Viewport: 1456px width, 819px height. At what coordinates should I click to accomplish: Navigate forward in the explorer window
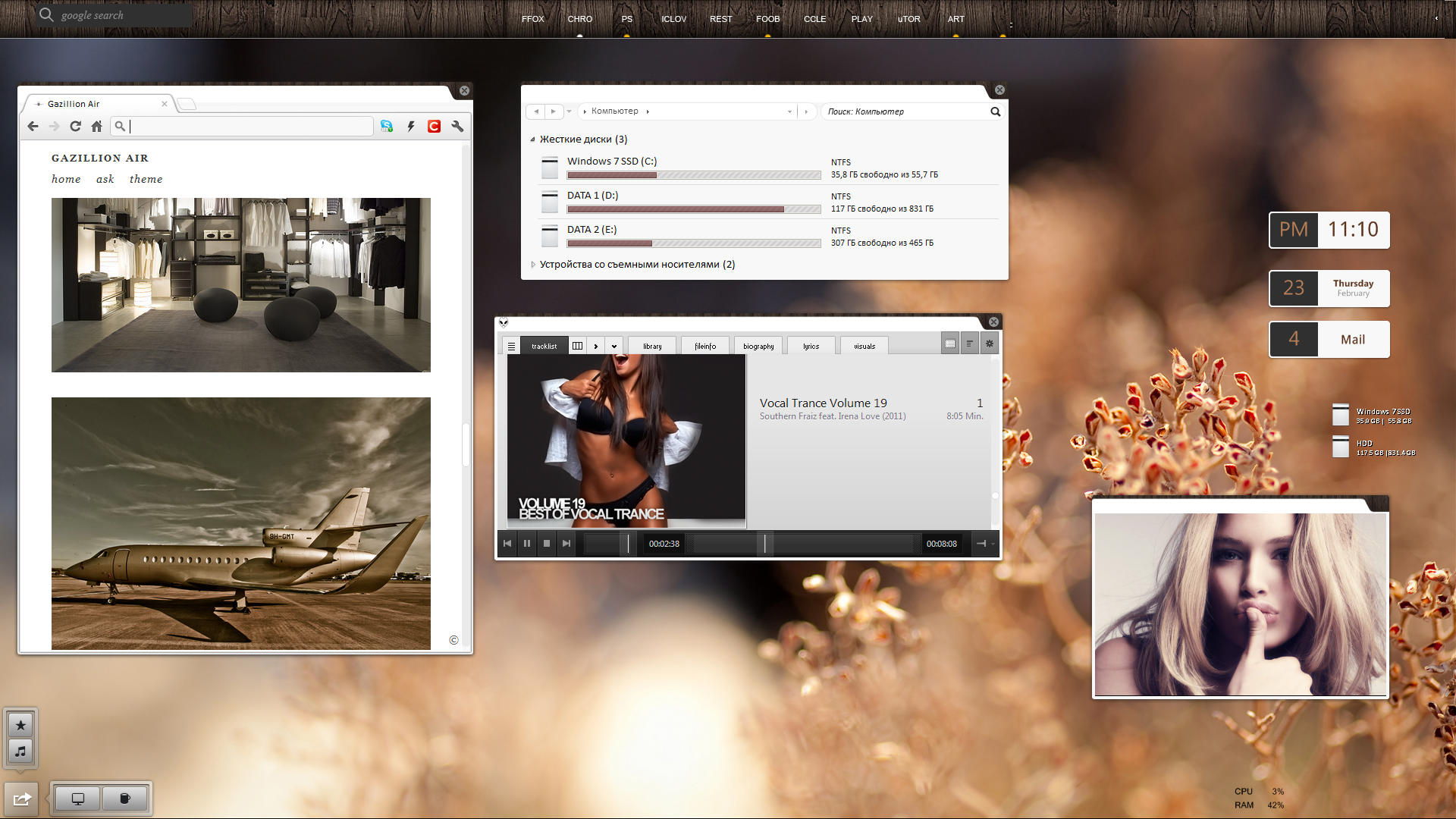click(554, 111)
